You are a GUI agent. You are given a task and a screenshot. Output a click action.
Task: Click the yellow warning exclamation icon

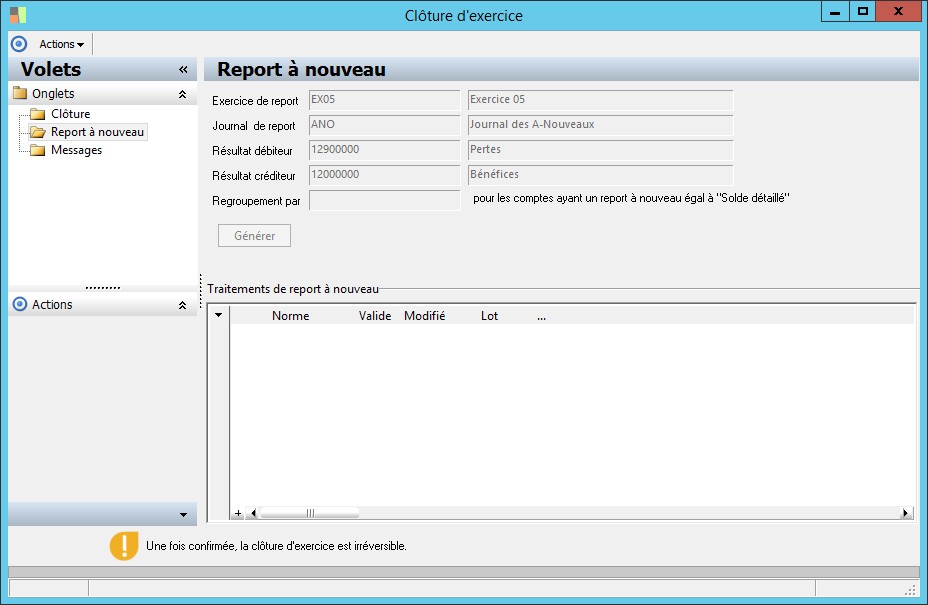pyautogui.click(x=124, y=546)
